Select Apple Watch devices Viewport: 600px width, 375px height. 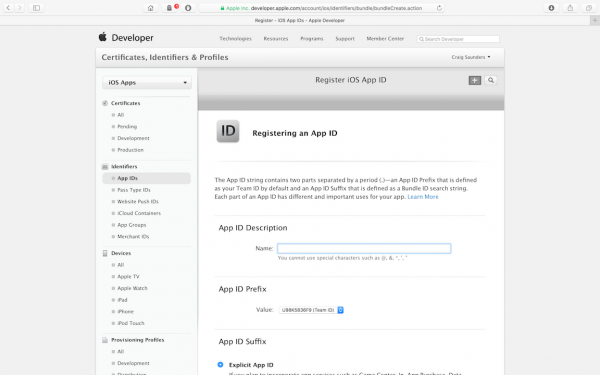point(132,288)
